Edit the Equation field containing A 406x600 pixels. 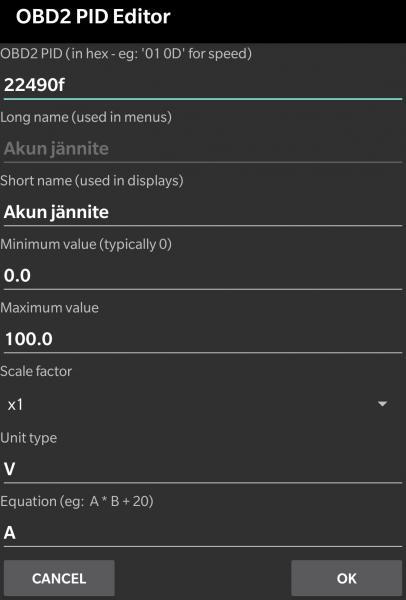[x=203, y=533]
